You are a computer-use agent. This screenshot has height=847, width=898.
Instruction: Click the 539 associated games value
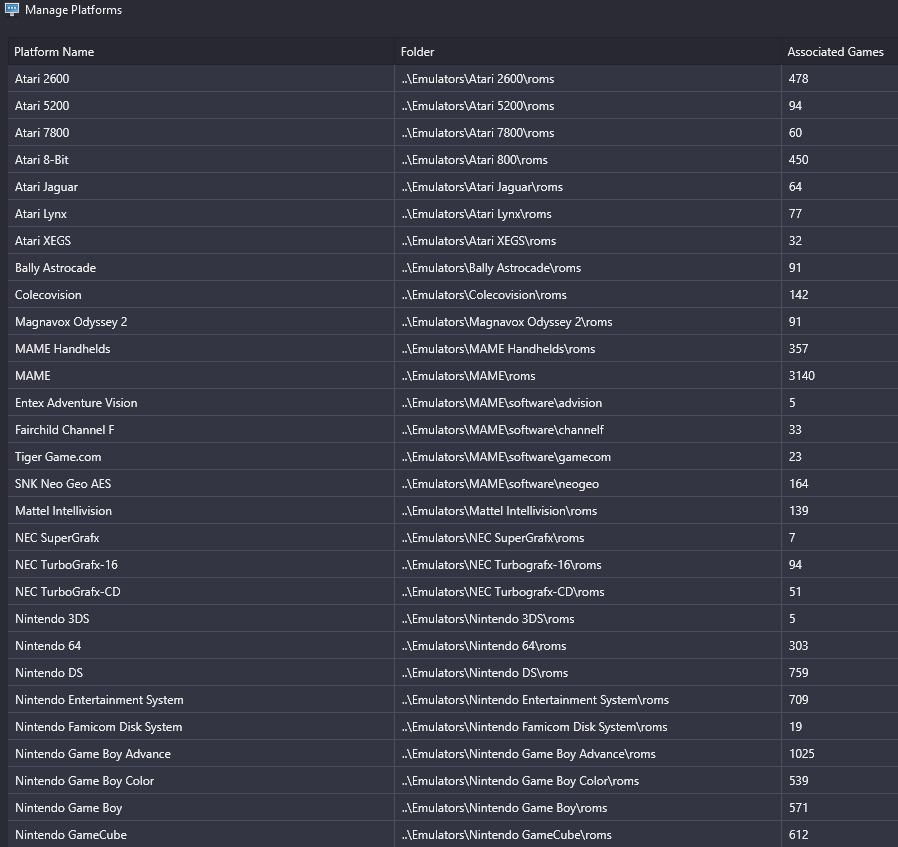798,781
